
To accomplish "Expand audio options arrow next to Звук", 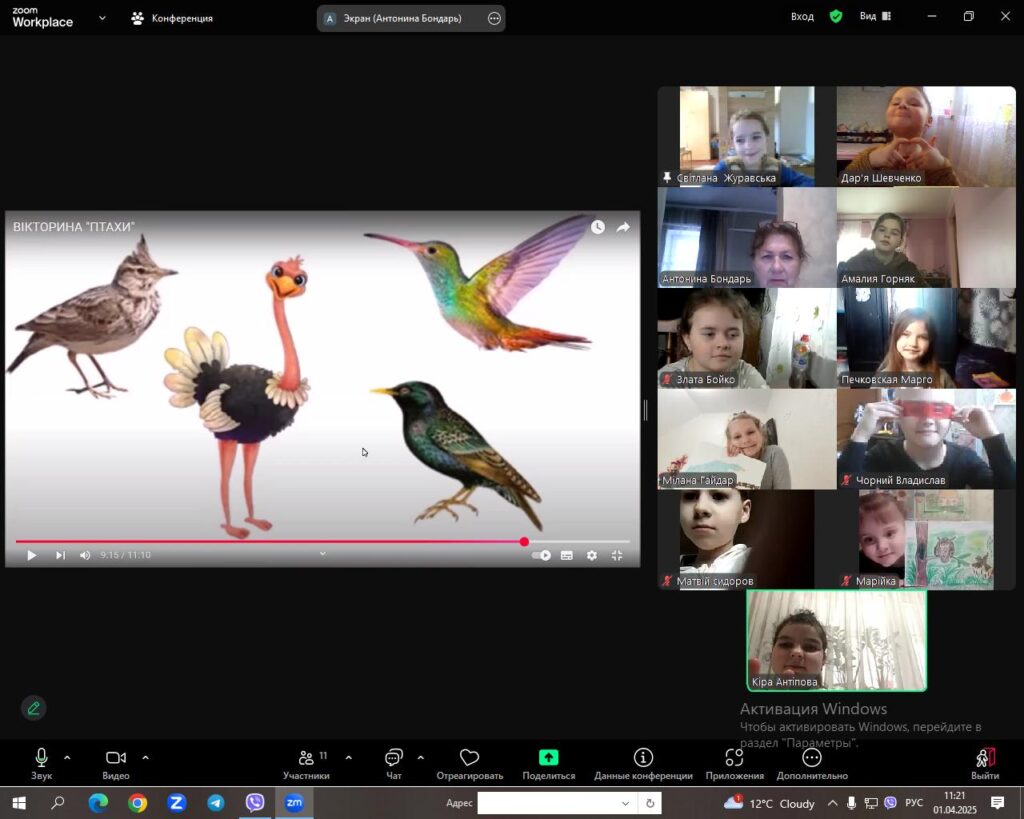I will pyautogui.click(x=67, y=758).
